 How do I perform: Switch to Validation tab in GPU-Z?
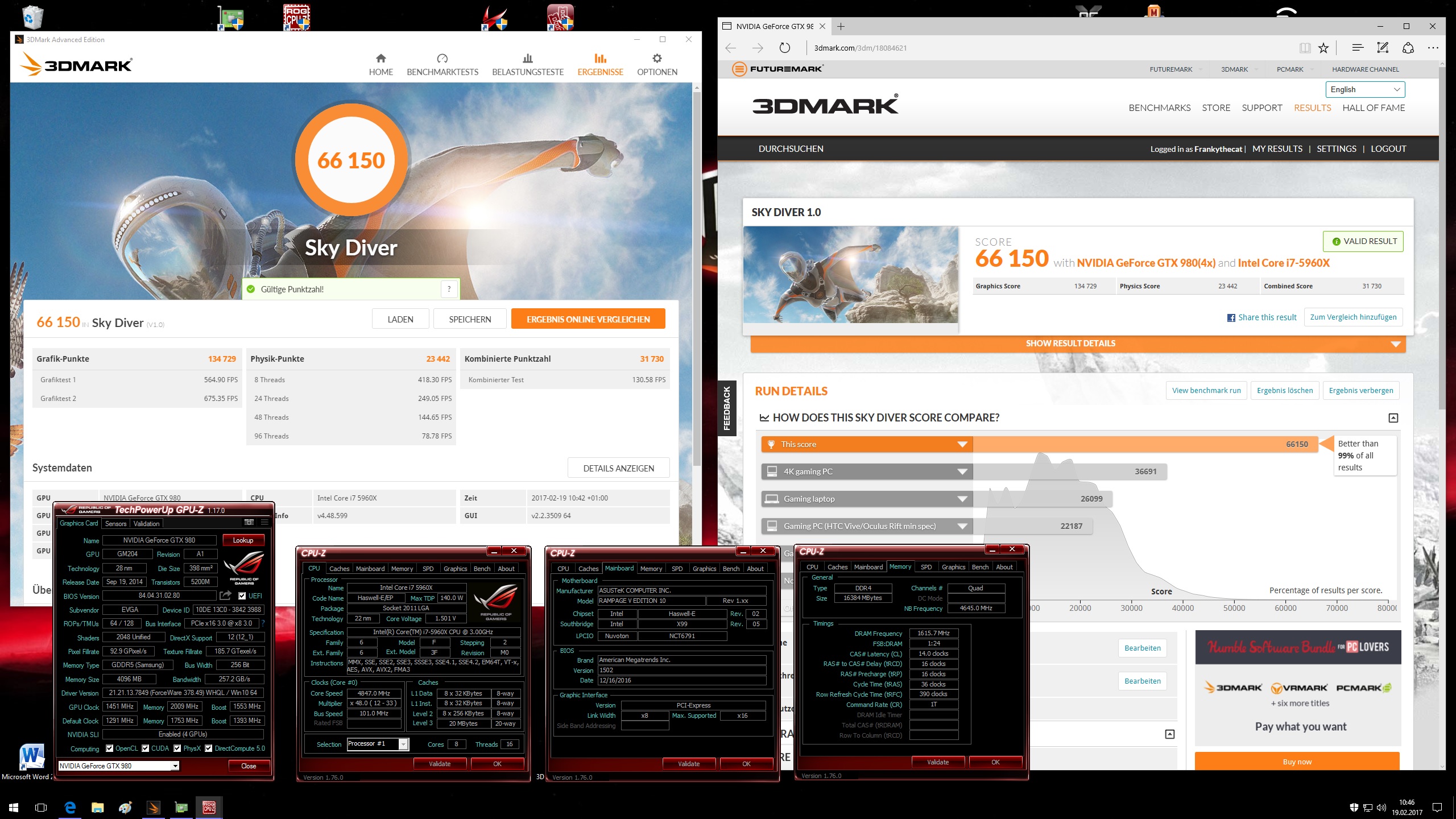(147, 523)
